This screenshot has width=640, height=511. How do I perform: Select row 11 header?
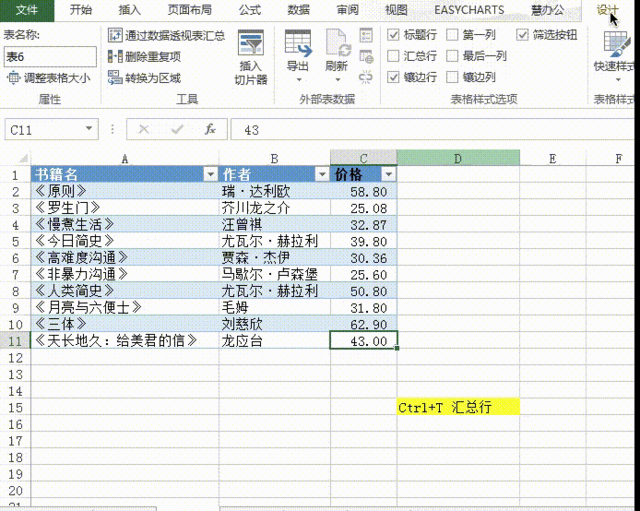tap(15, 341)
